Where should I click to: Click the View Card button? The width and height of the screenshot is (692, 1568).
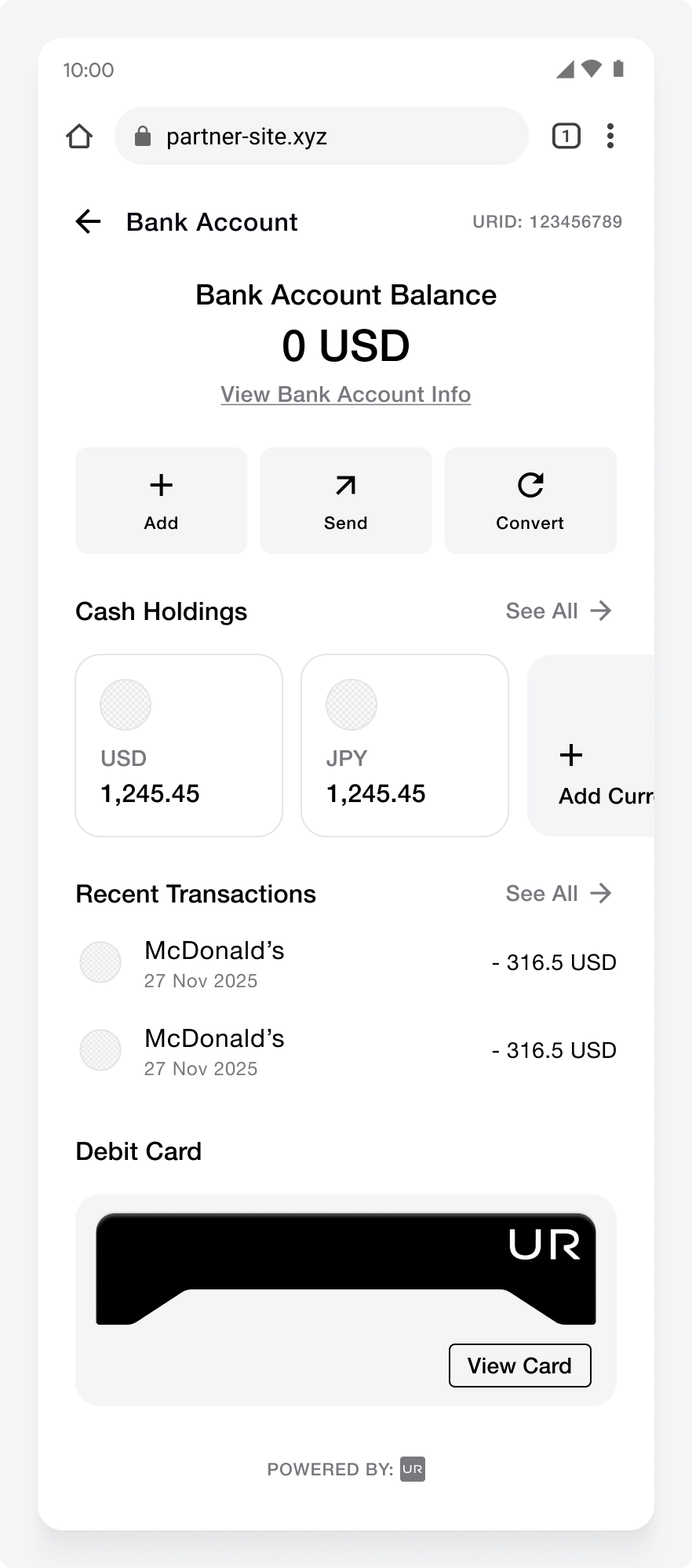519,1366
